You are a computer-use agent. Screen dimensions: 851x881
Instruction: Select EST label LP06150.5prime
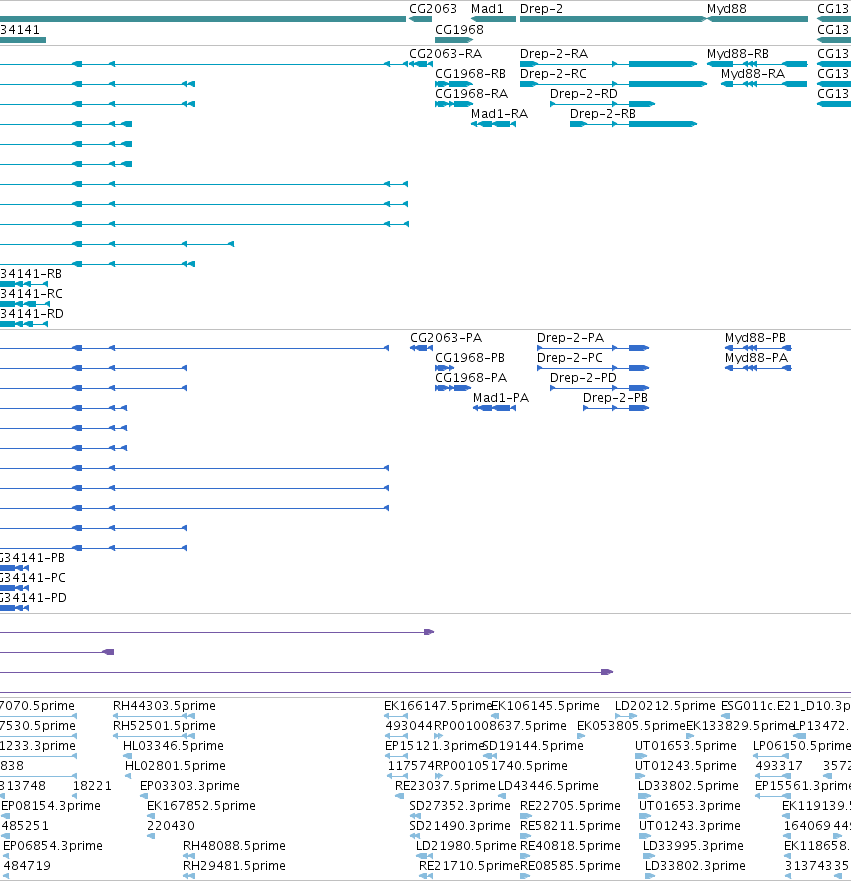(x=802, y=746)
